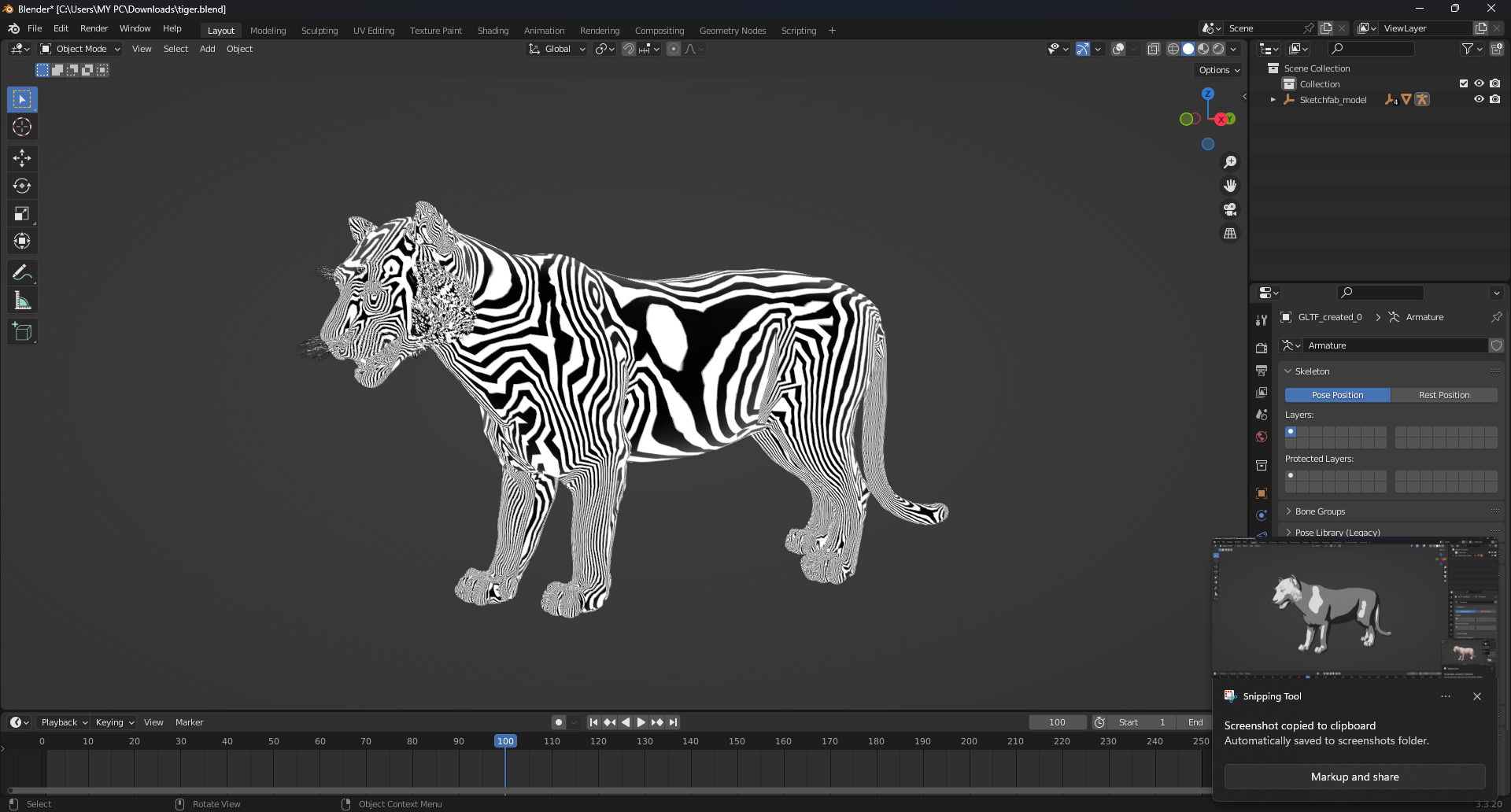The image size is (1511, 812).
Task: Select the Select Box tool
Action: pos(22,99)
